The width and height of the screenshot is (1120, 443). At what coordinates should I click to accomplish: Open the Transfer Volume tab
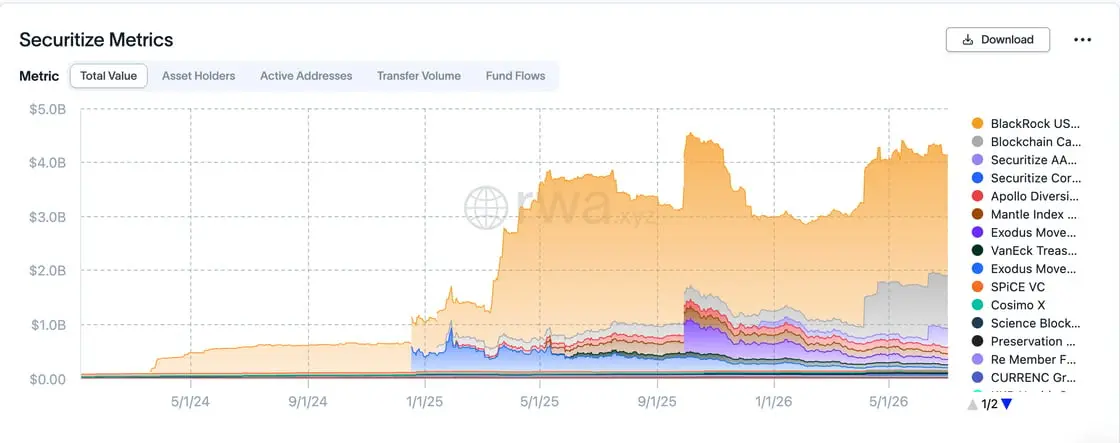click(x=419, y=76)
